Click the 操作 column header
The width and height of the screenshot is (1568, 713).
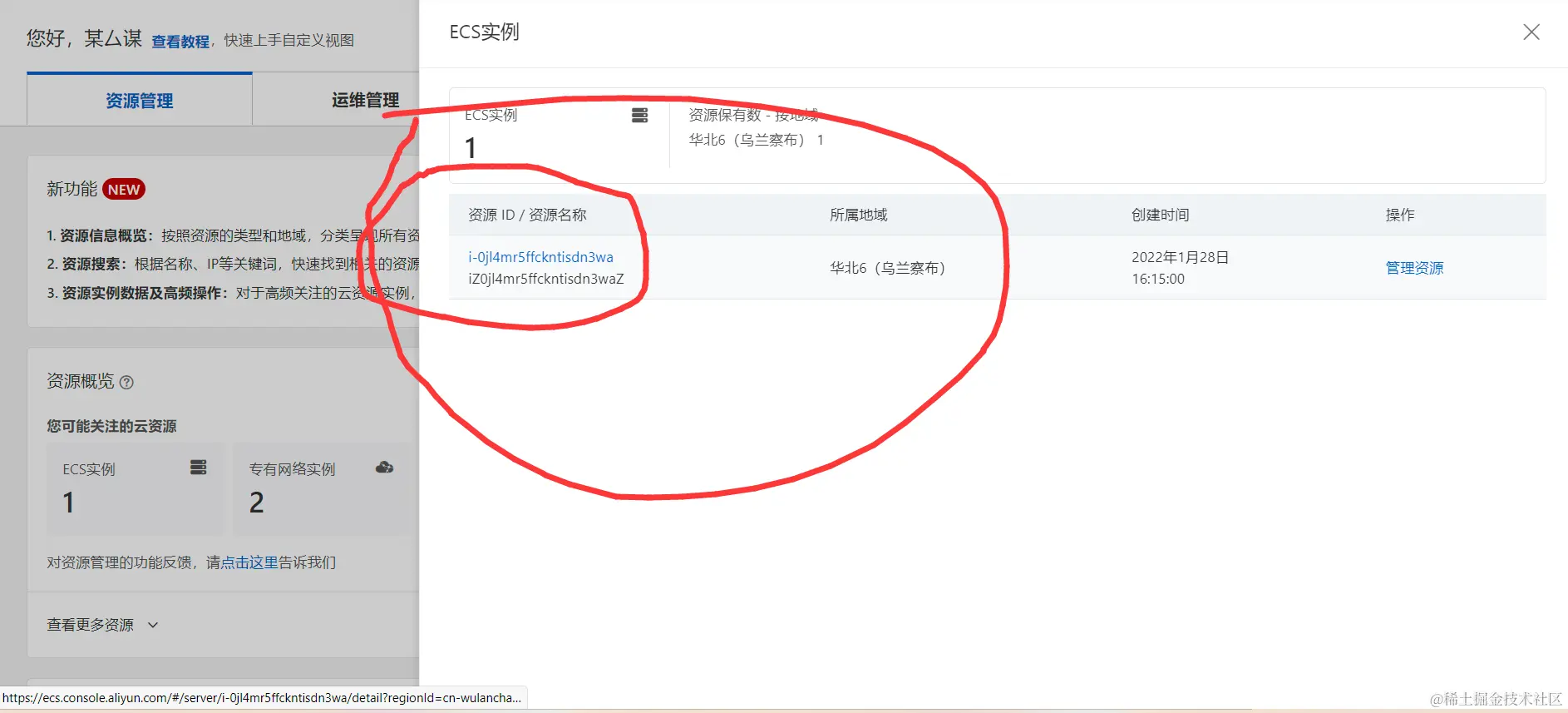pyautogui.click(x=1399, y=215)
